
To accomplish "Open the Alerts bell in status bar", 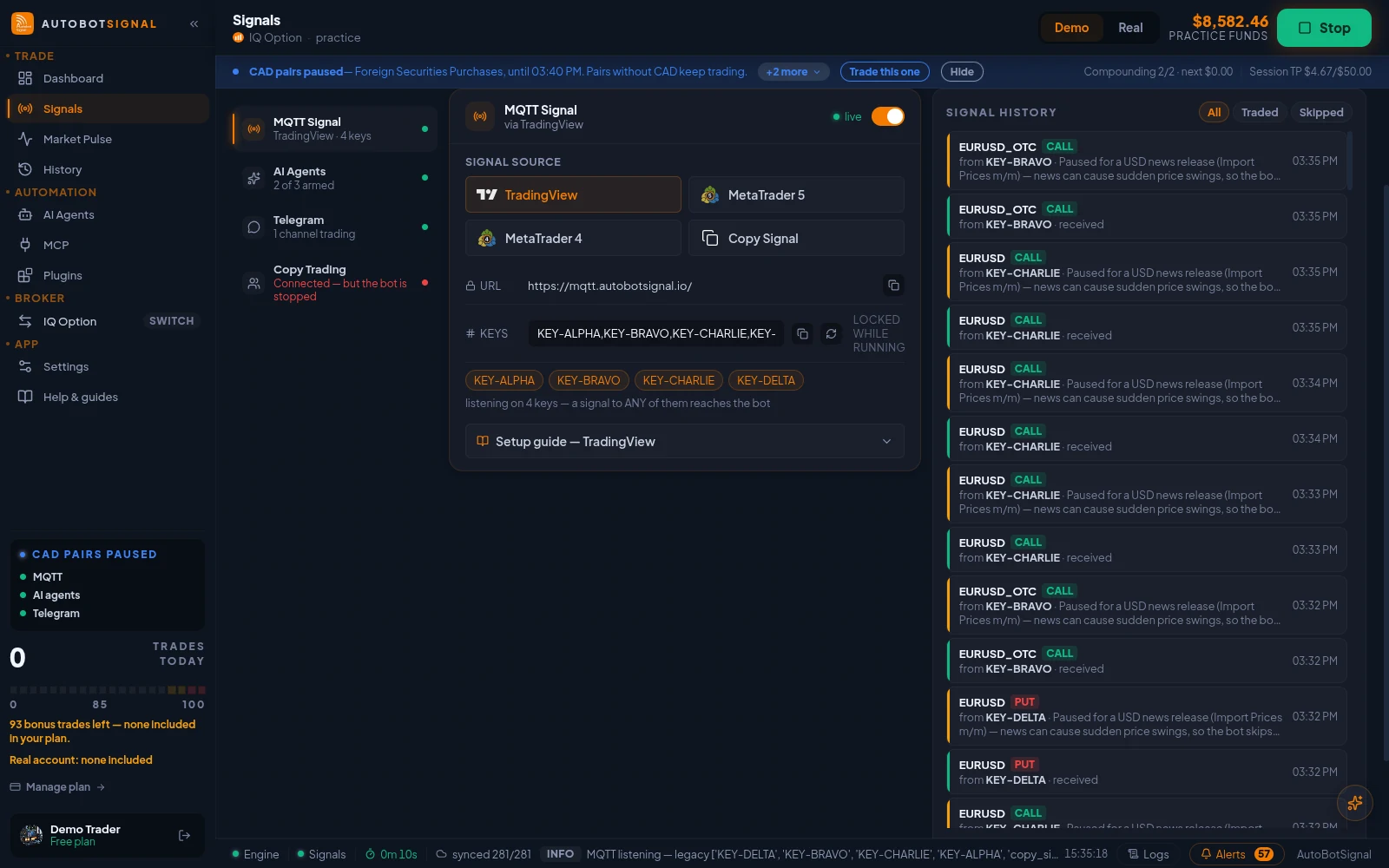I will pos(1237,854).
